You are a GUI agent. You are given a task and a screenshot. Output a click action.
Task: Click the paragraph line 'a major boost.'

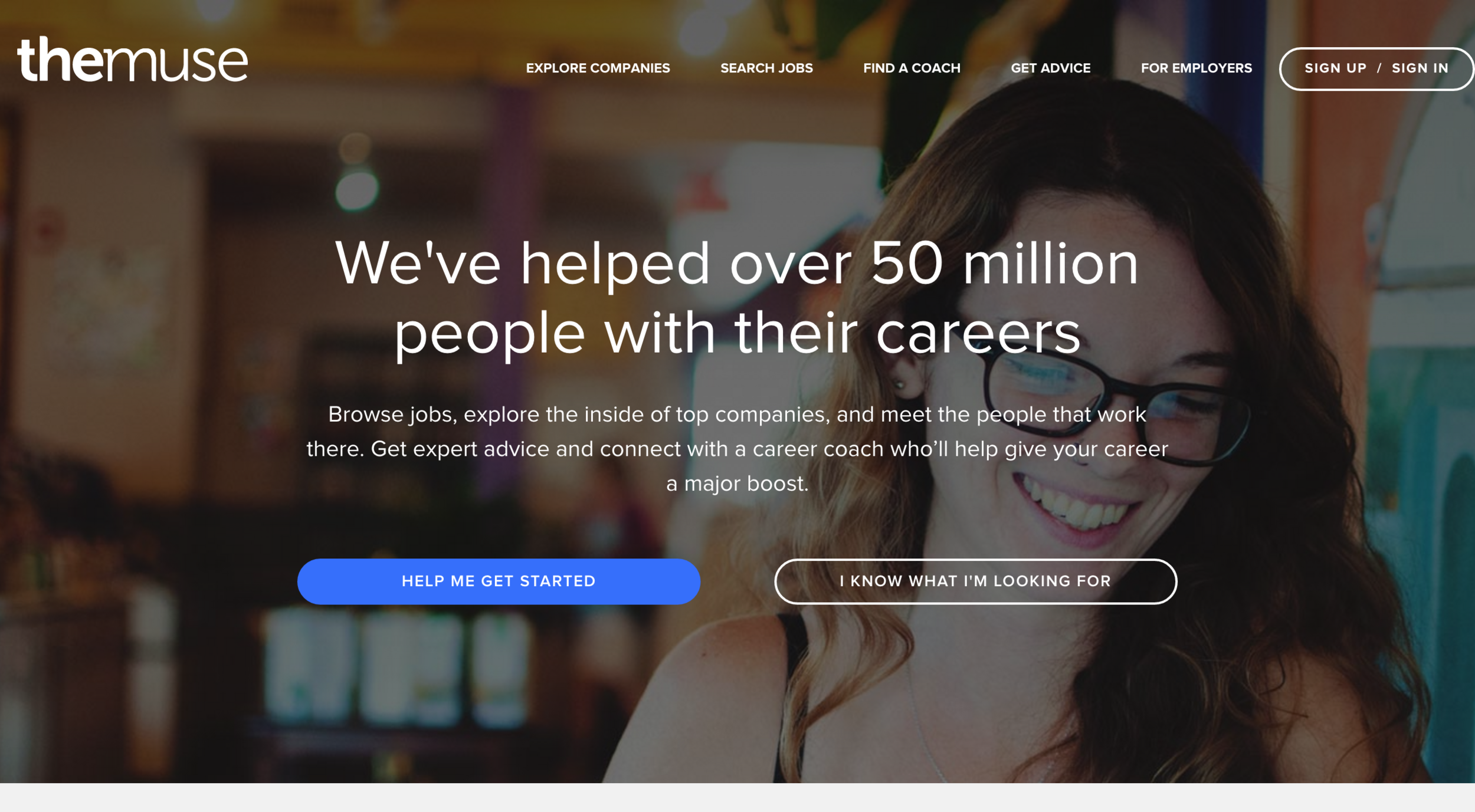tap(737, 484)
